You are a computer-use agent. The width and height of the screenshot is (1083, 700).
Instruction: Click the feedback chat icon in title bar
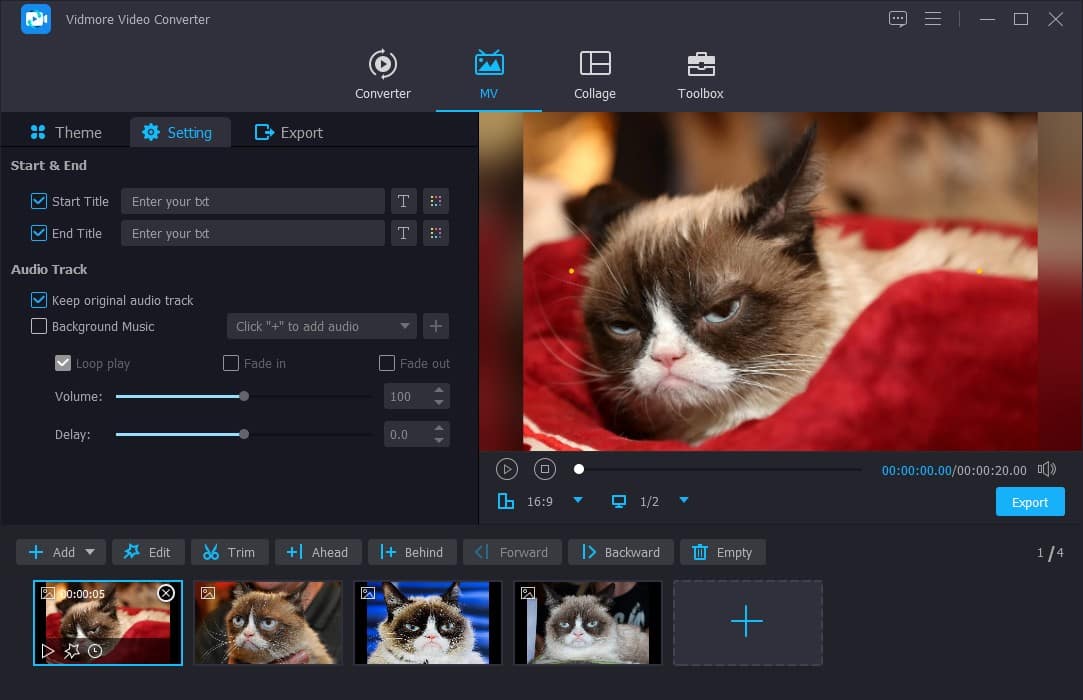[898, 19]
